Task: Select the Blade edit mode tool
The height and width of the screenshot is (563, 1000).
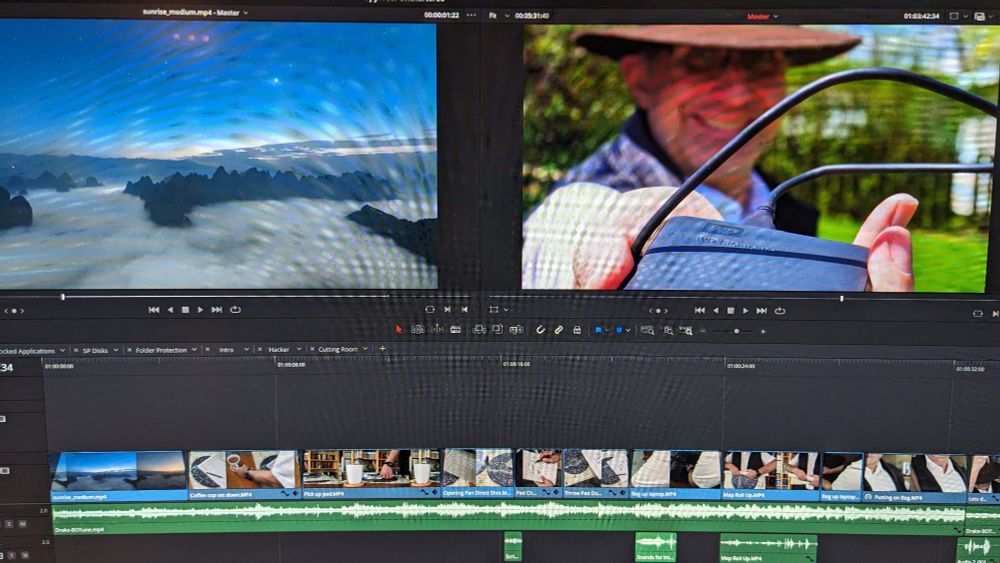Action: [455, 330]
